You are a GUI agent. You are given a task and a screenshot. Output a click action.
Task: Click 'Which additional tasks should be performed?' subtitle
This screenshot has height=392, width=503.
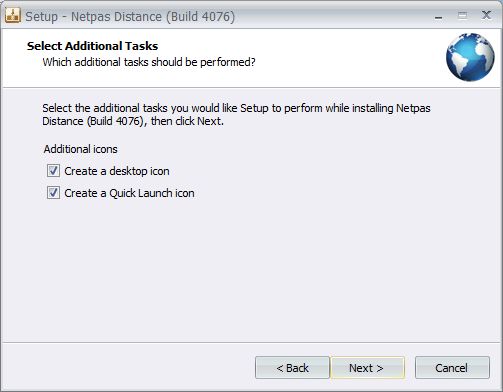pyautogui.click(x=149, y=62)
